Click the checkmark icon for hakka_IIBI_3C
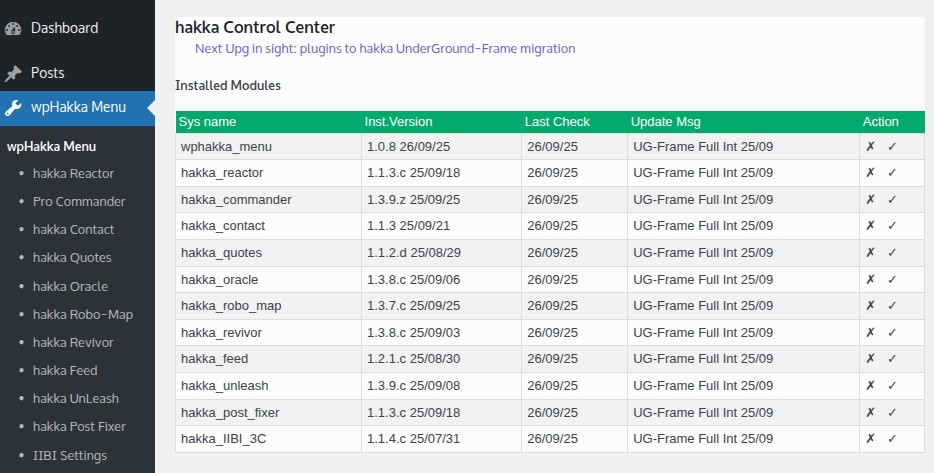 [x=892, y=438]
